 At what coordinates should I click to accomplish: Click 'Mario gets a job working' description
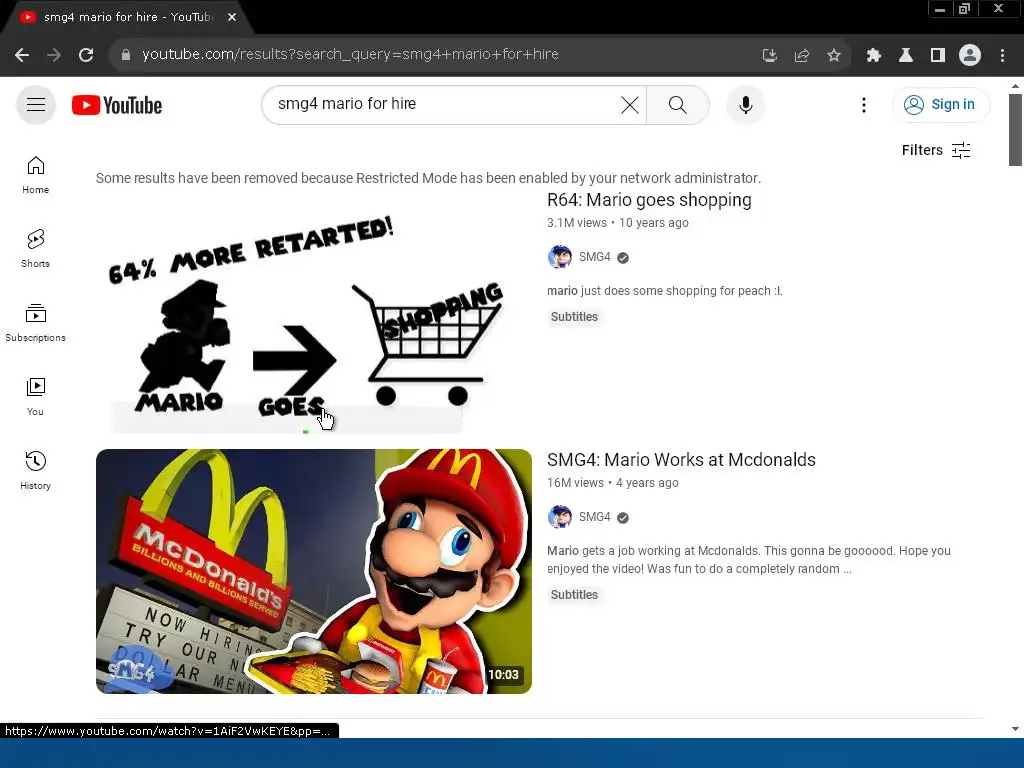click(x=748, y=560)
